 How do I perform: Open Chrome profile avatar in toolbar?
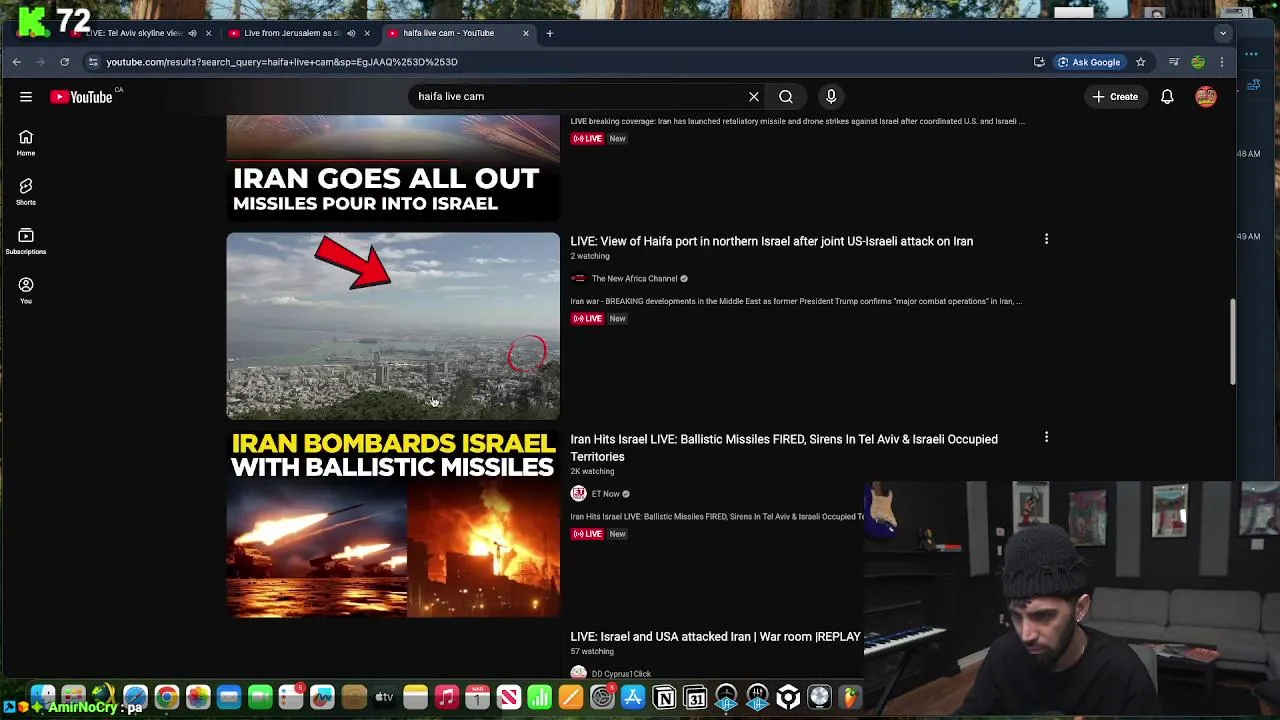coord(1198,62)
